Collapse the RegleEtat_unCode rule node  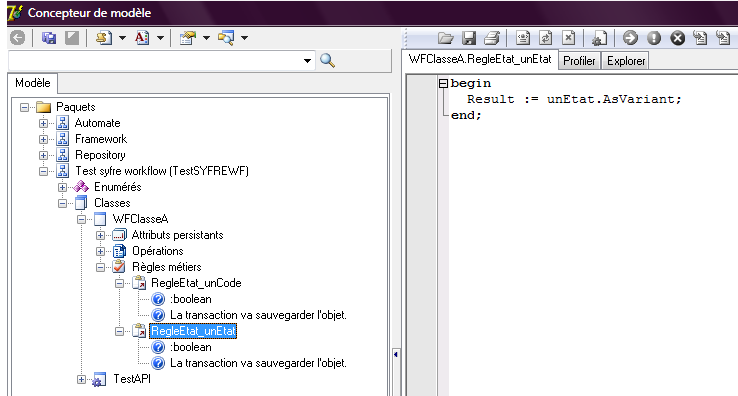(120, 283)
